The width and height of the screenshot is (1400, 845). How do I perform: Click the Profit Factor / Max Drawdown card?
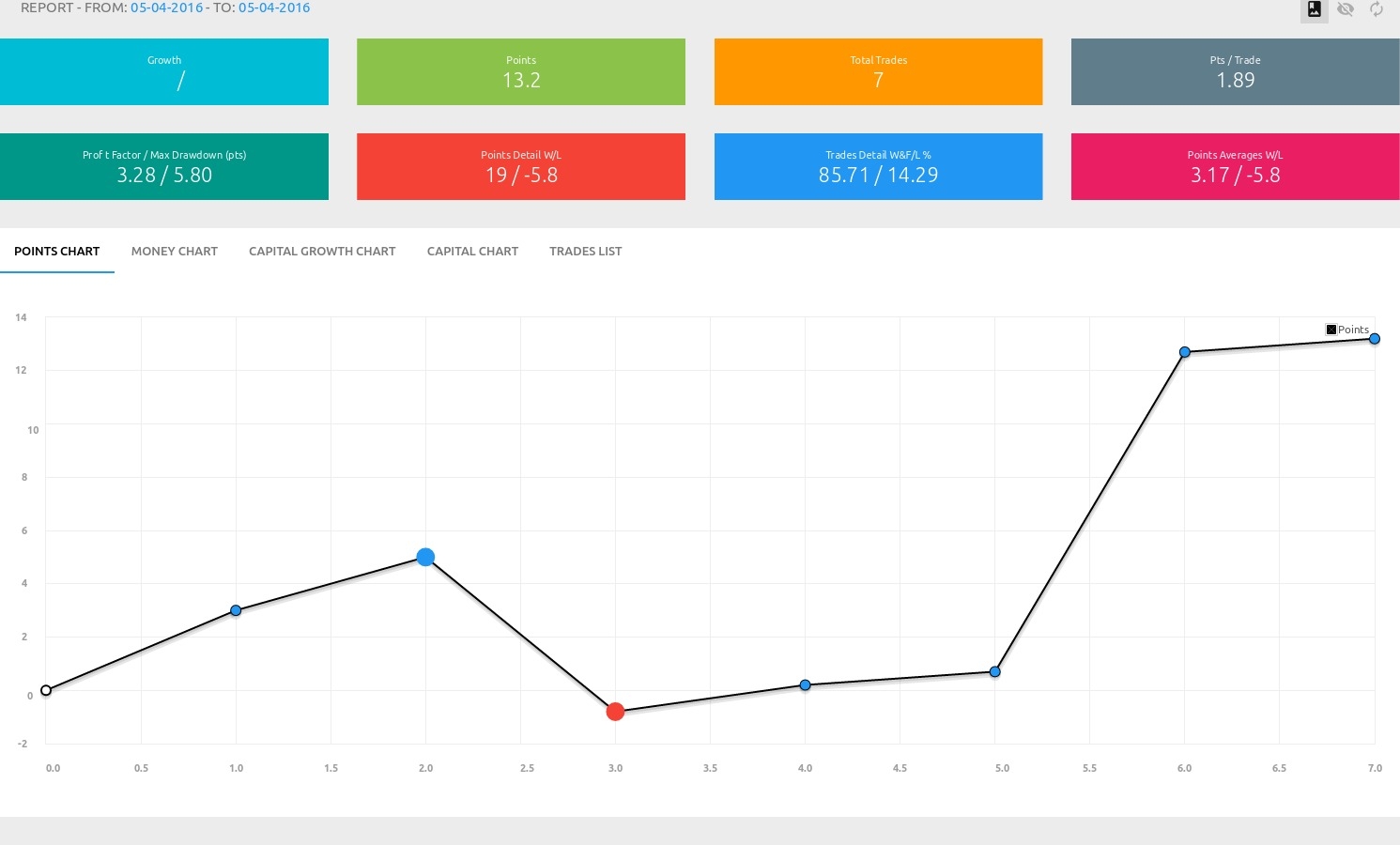[164, 166]
